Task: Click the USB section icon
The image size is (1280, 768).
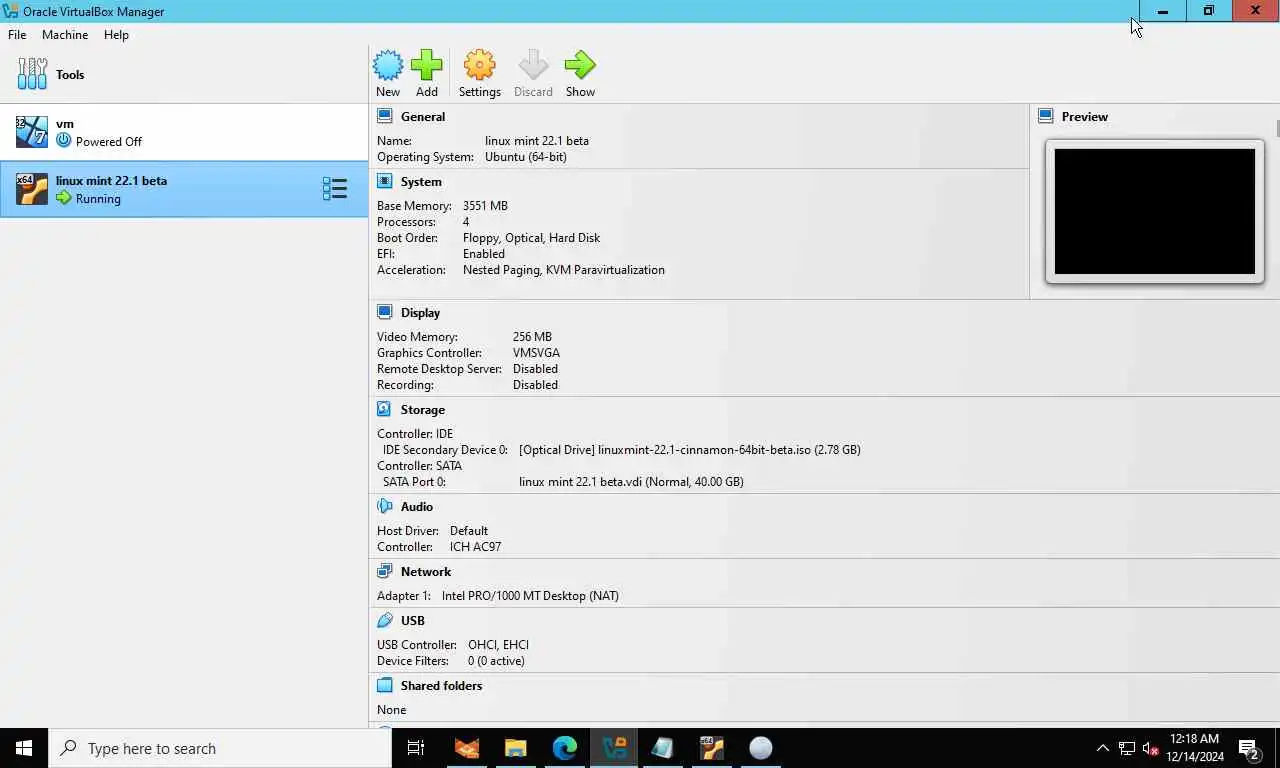Action: tap(385, 620)
